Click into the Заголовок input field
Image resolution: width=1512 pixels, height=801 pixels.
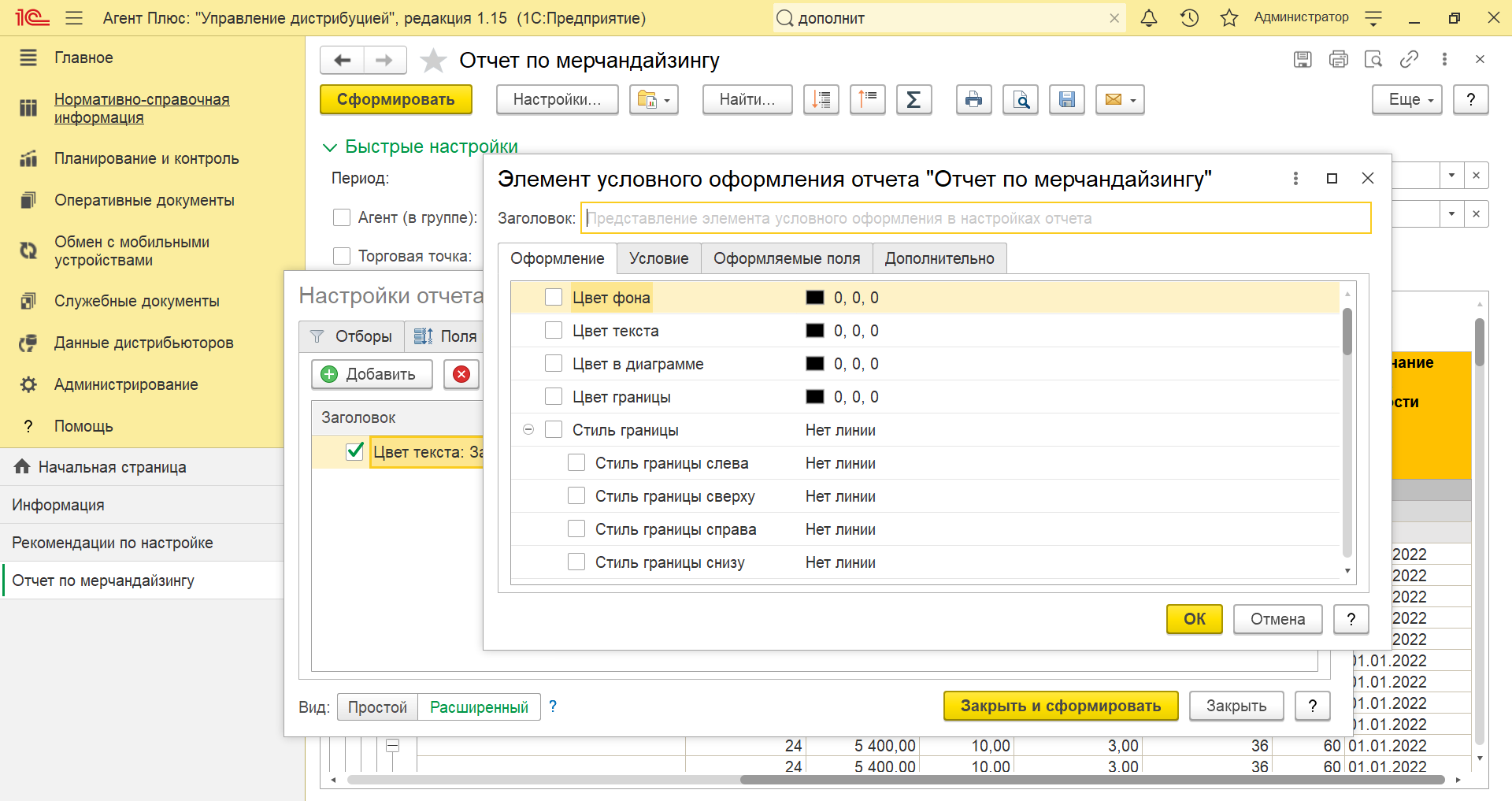(x=976, y=218)
